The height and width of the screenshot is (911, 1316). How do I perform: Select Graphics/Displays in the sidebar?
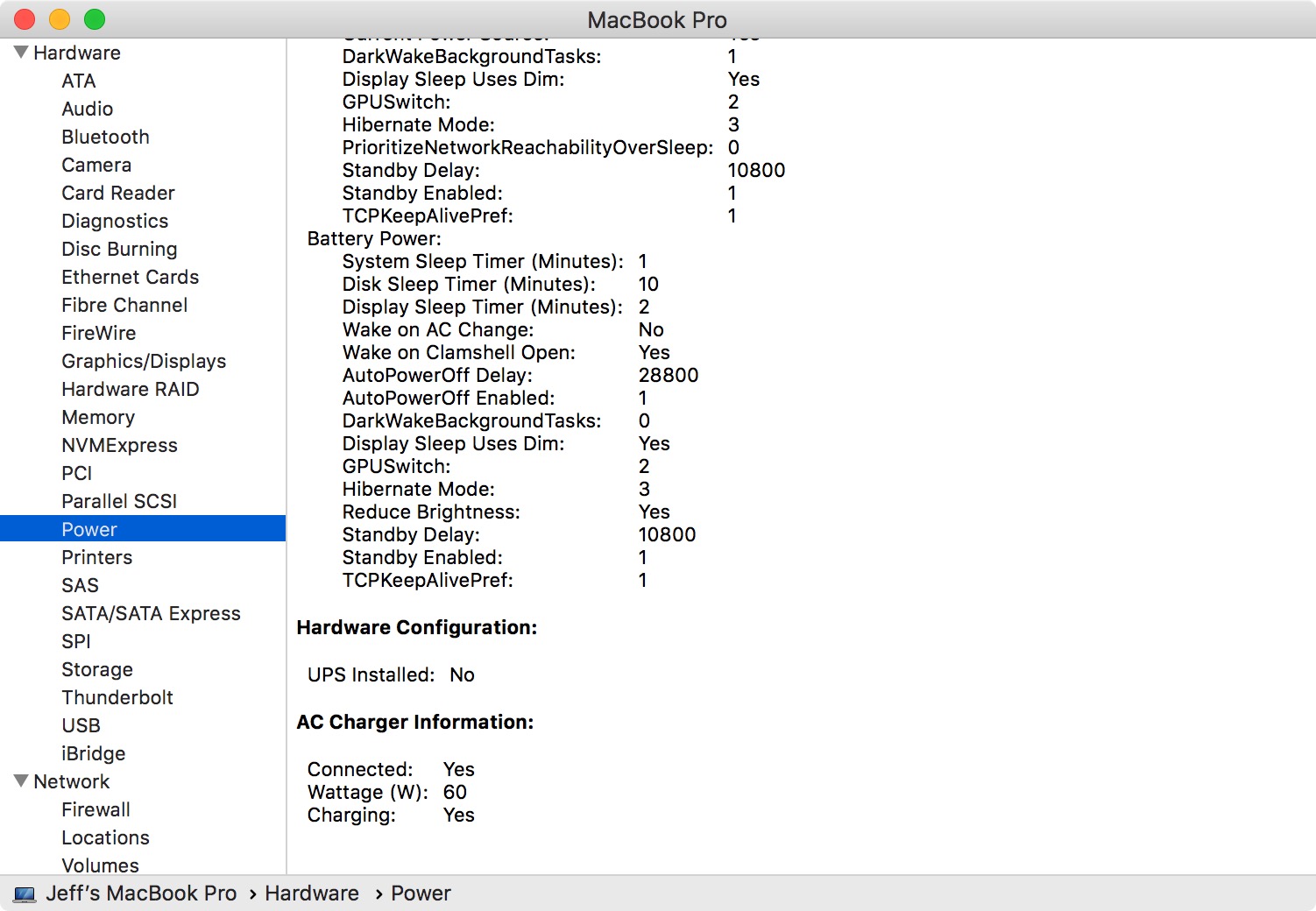pos(144,361)
